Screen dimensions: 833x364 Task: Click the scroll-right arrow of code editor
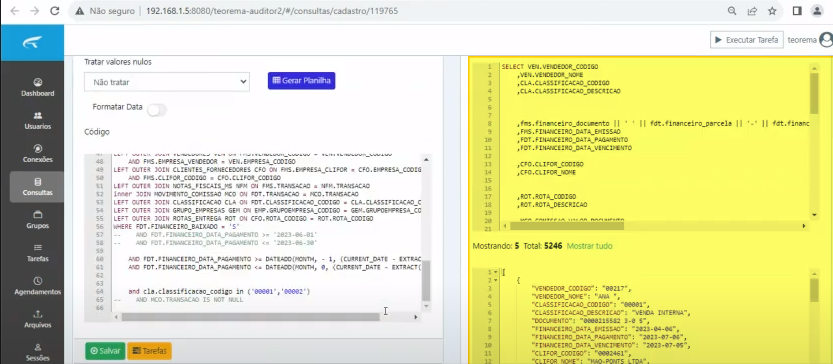pos(416,317)
